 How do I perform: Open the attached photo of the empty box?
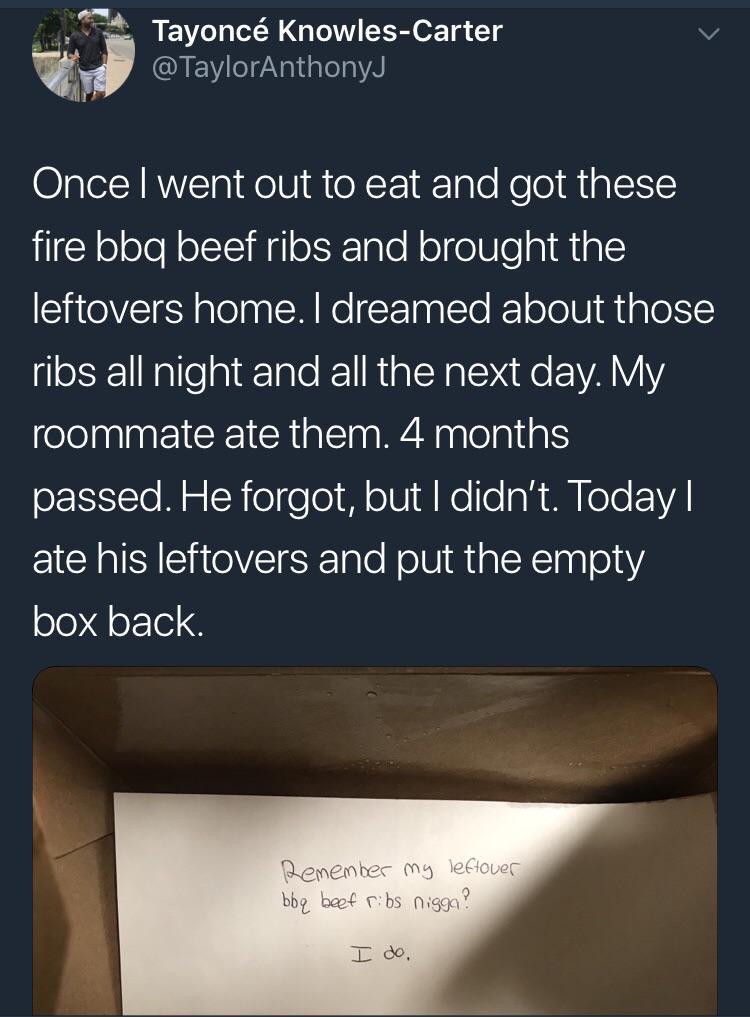click(x=375, y=841)
